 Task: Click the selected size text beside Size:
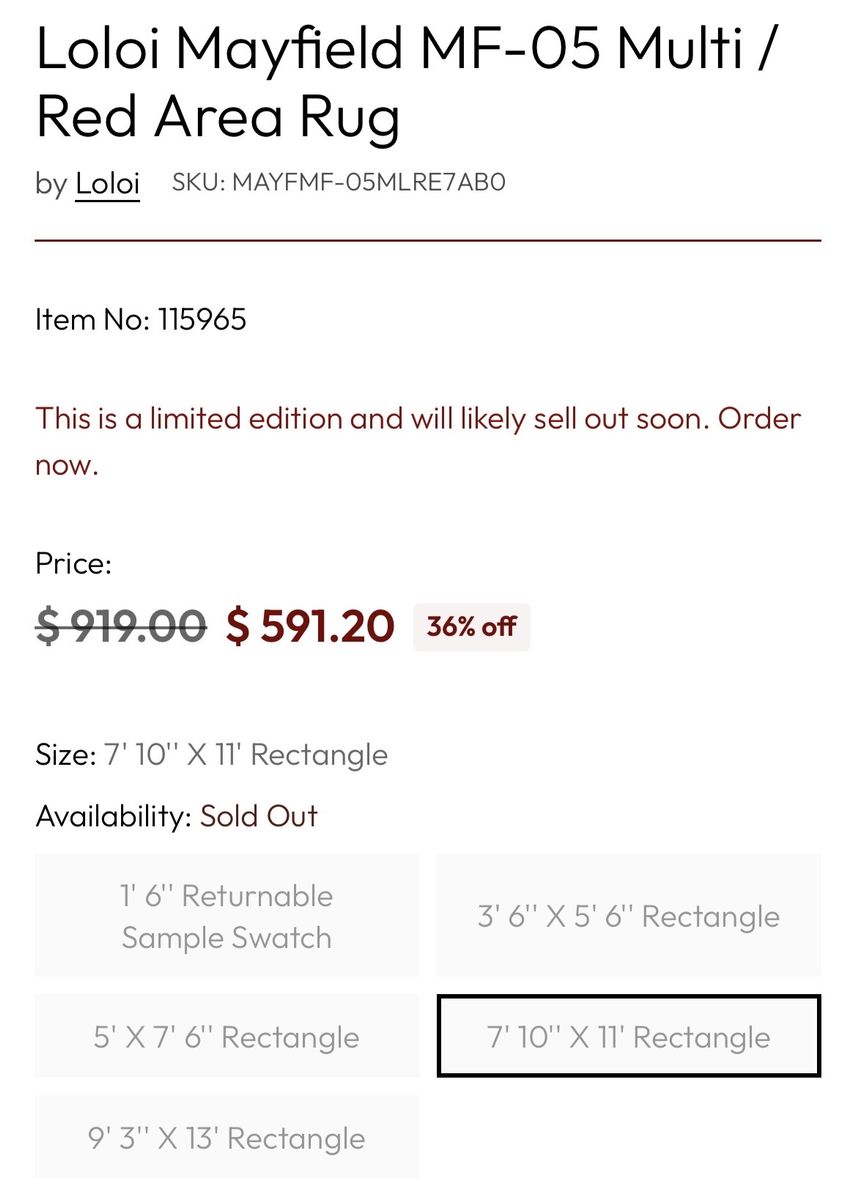(246, 755)
